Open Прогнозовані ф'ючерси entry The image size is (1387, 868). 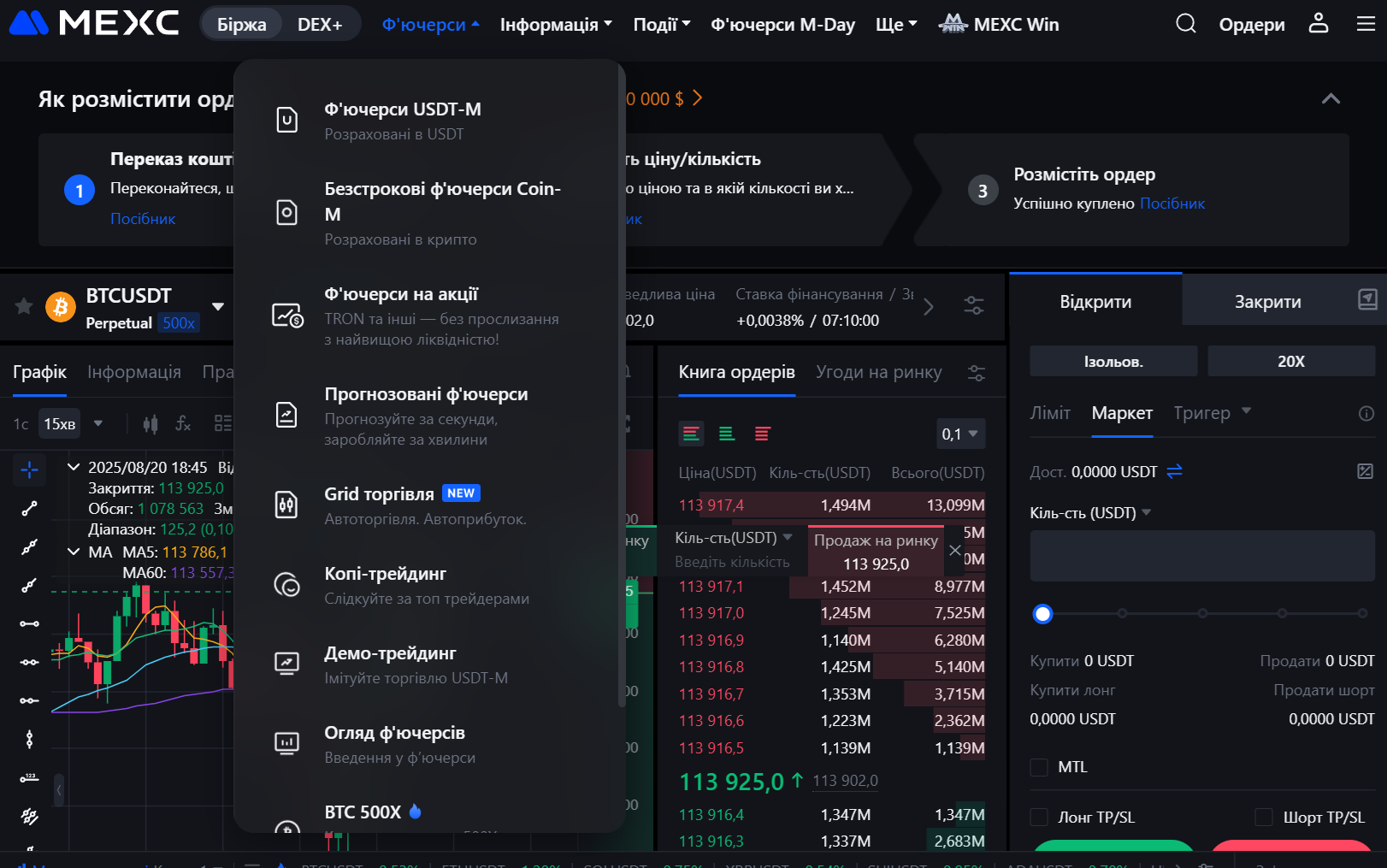(x=429, y=416)
